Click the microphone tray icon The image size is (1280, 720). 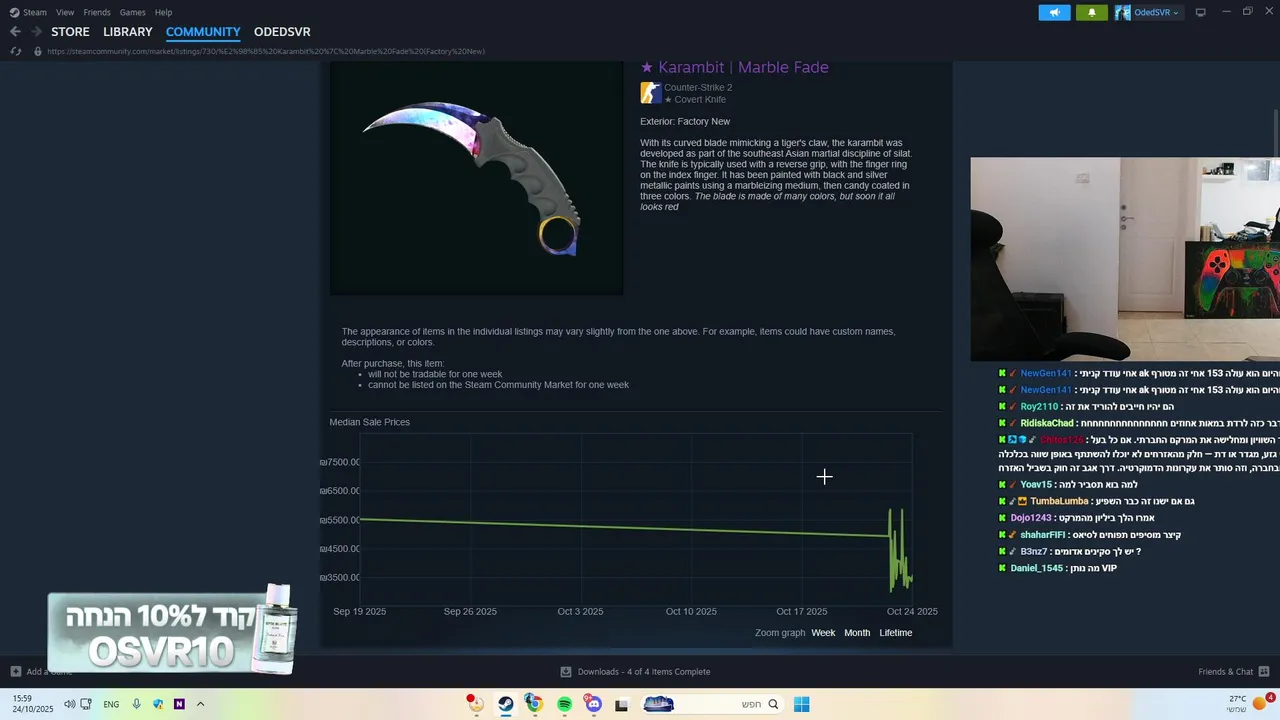(136, 704)
